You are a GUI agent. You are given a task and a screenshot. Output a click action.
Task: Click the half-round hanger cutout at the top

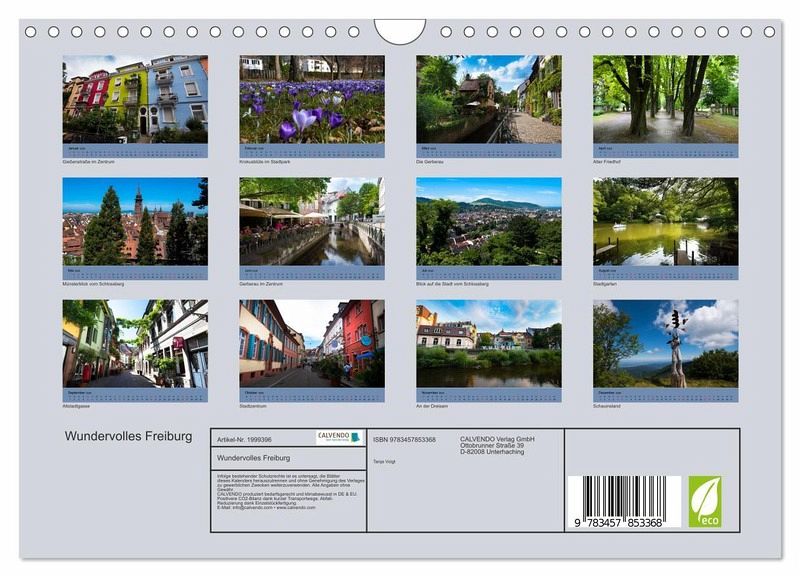400,32
